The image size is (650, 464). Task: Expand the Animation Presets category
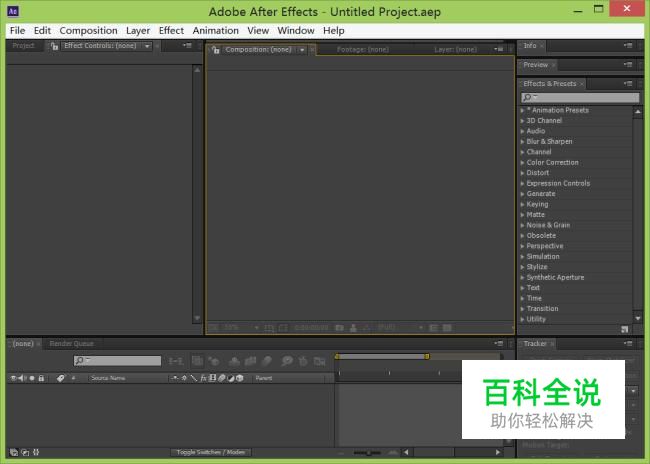point(522,110)
